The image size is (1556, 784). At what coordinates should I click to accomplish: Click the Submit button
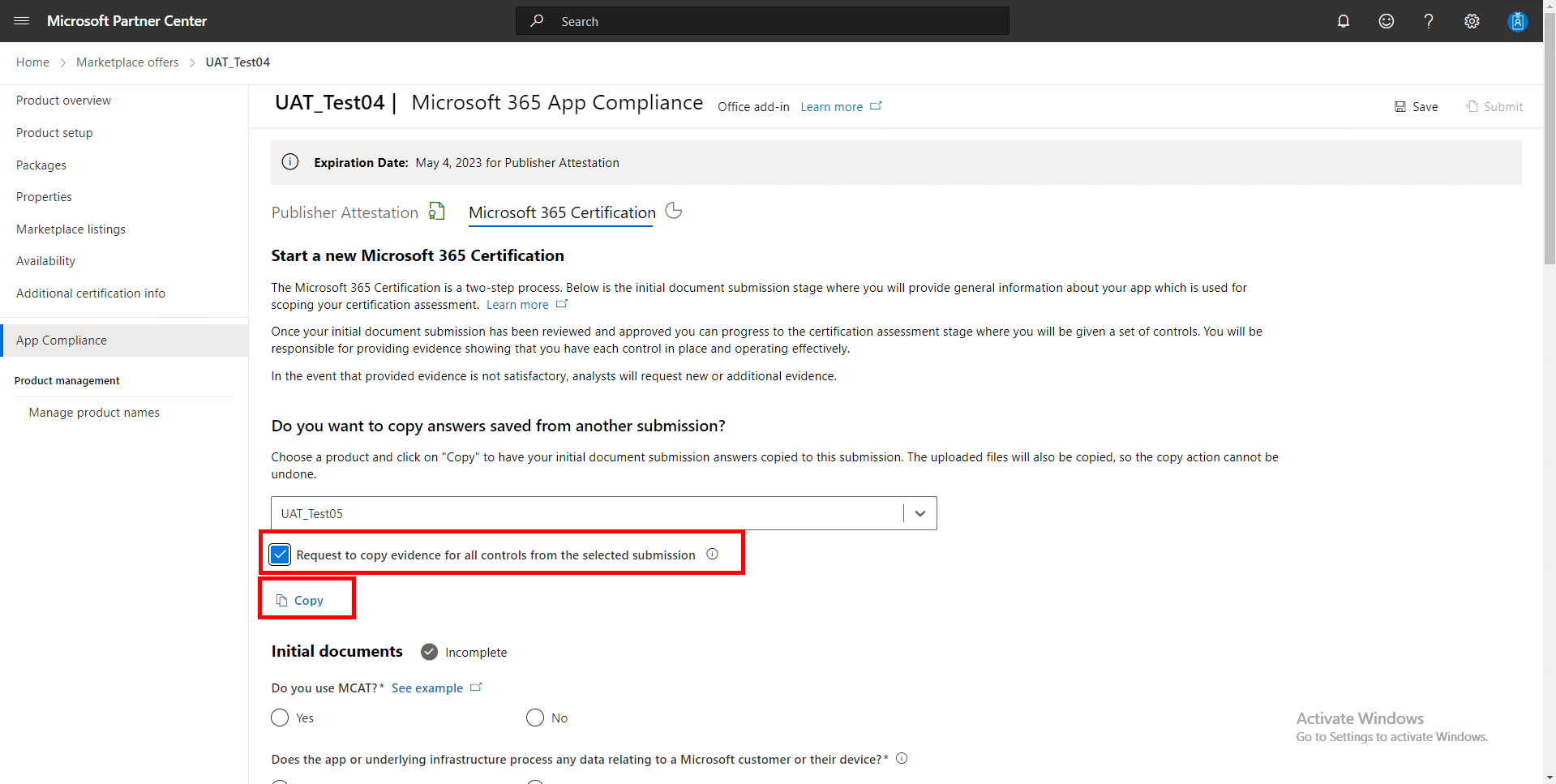tap(1494, 107)
